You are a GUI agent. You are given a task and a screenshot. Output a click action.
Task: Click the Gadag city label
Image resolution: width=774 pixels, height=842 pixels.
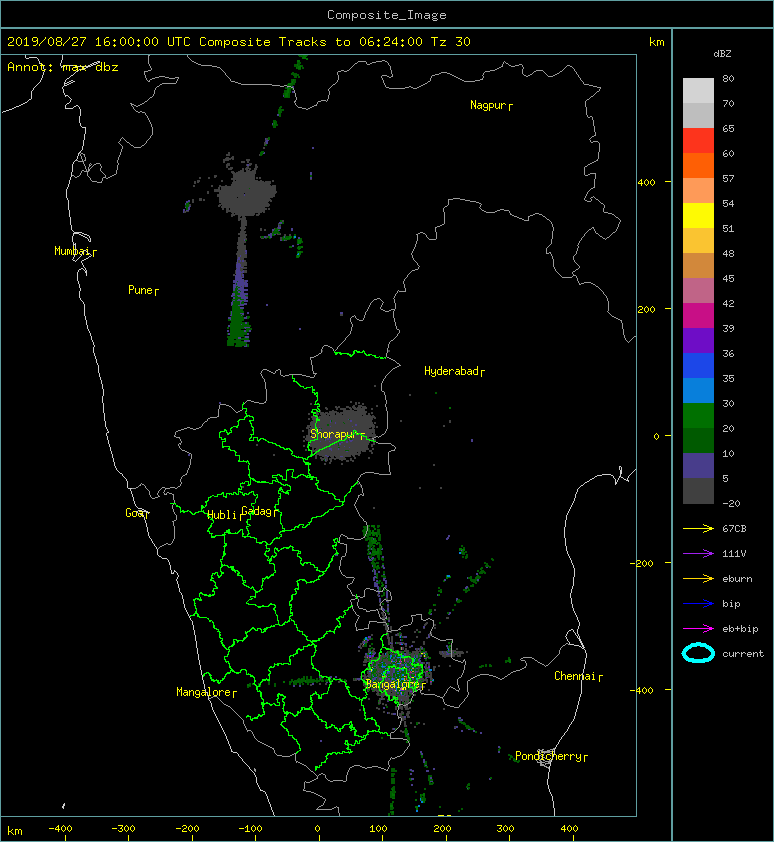[257, 511]
